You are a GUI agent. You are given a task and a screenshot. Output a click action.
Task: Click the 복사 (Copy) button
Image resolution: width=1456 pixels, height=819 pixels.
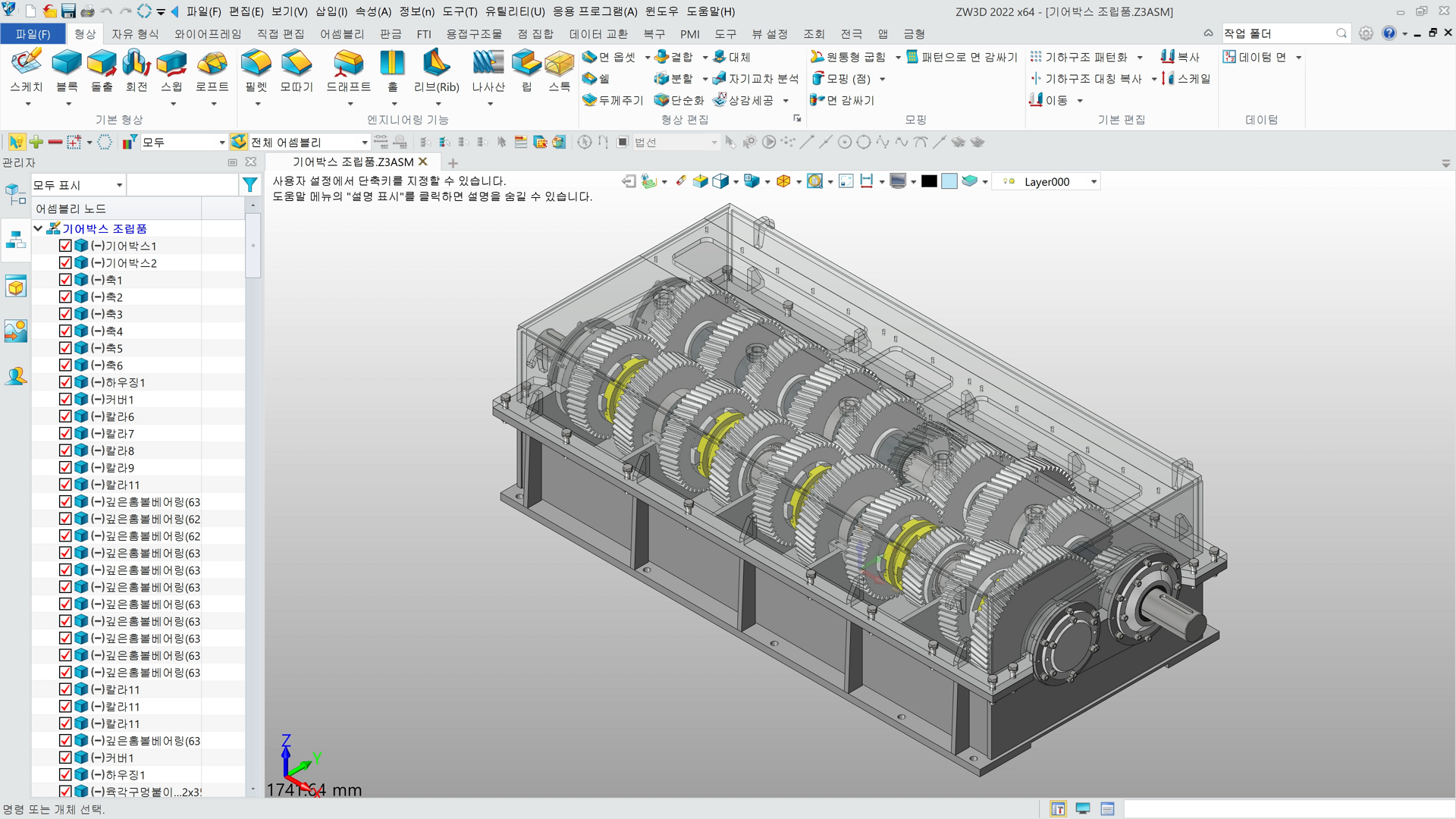pos(1180,57)
